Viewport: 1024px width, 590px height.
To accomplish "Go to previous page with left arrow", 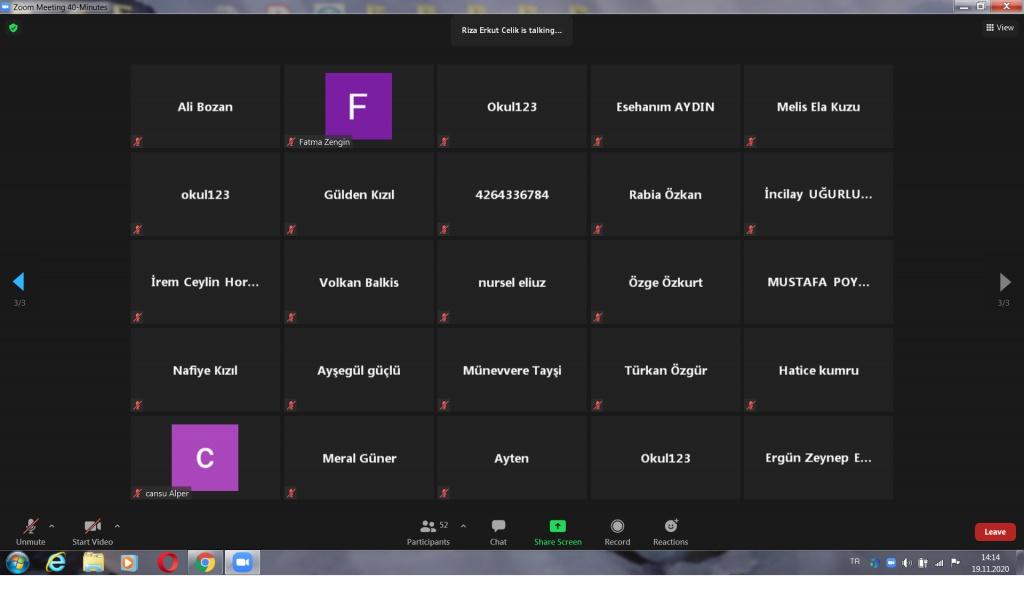I will tap(18, 282).
